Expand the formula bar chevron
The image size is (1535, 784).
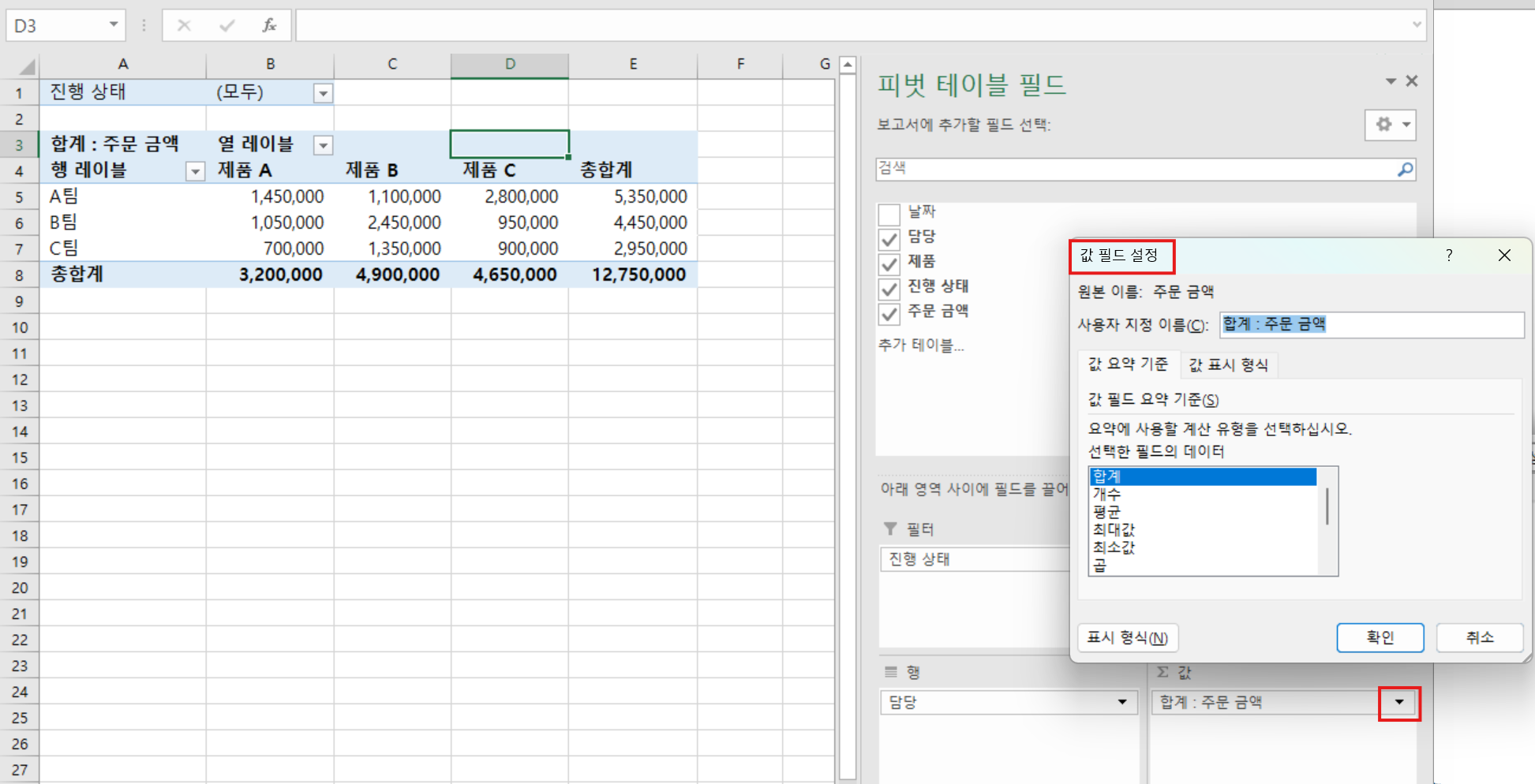click(x=1417, y=25)
